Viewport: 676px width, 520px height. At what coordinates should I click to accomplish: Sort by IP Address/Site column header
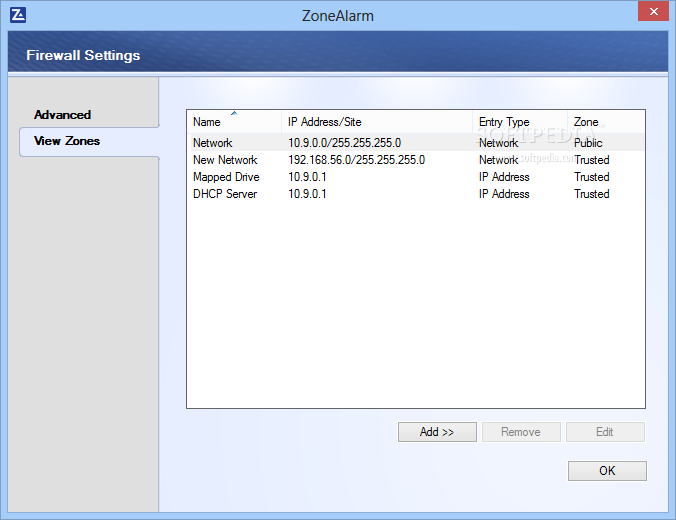pos(377,122)
